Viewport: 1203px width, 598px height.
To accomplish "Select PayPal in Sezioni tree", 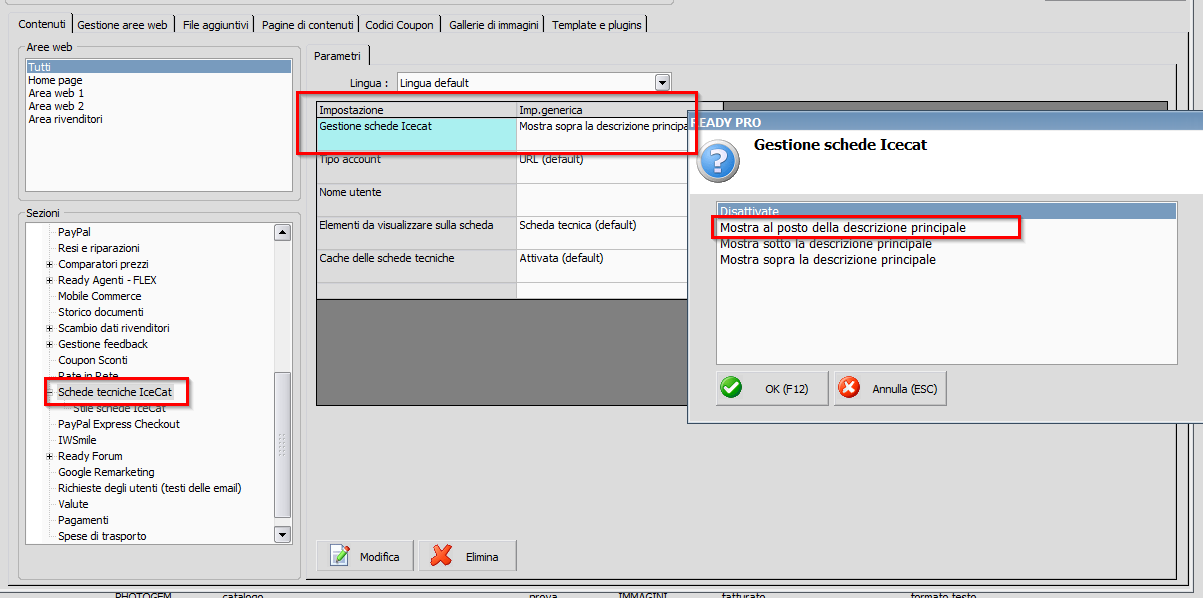I will tap(75, 232).
